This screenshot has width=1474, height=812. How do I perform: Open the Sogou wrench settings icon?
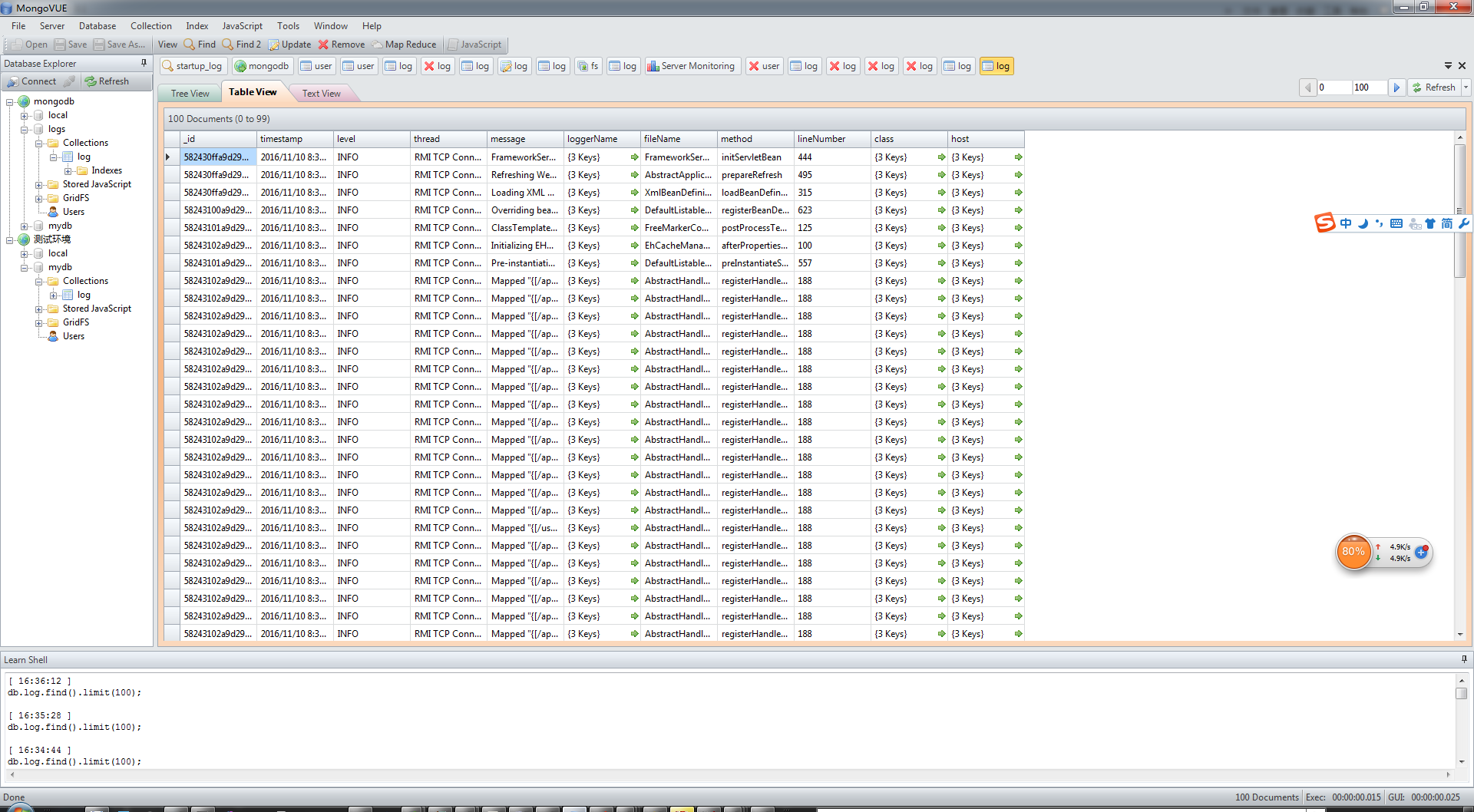[1464, 223]
